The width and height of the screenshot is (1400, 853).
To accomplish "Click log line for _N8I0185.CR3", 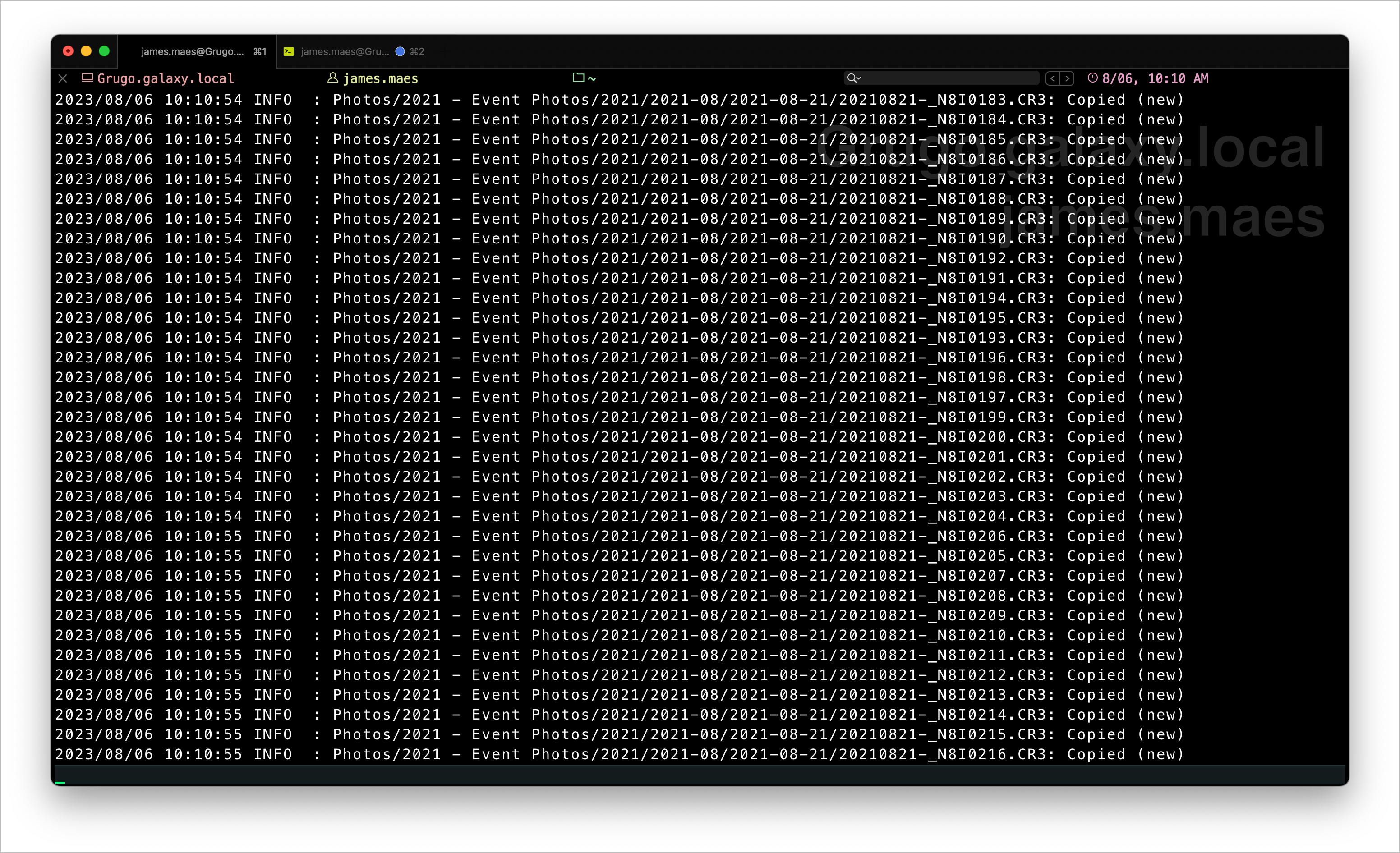I will pyautogui.click(x=619, y=140).
